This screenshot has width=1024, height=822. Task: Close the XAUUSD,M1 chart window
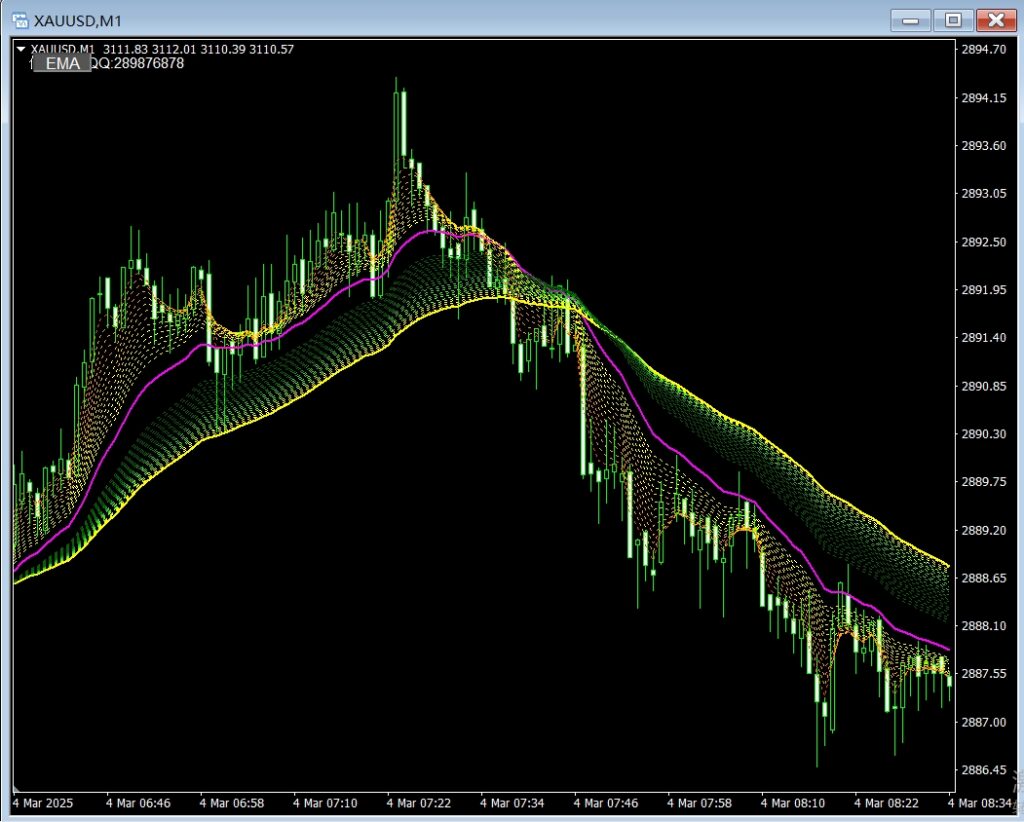[x=996, y=21]
